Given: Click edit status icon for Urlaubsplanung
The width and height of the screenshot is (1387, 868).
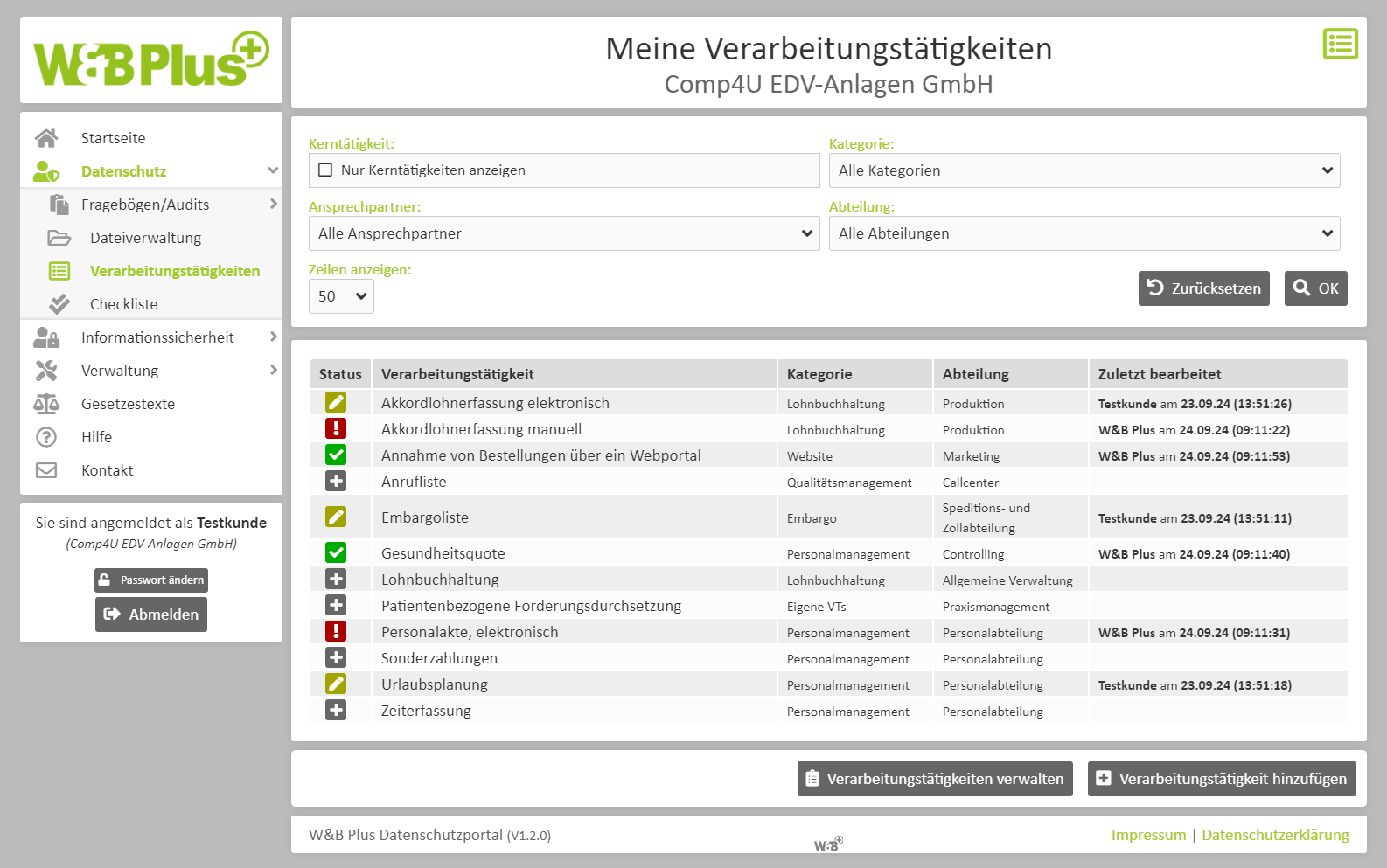Looking at the screenshot, I should 336,684.
